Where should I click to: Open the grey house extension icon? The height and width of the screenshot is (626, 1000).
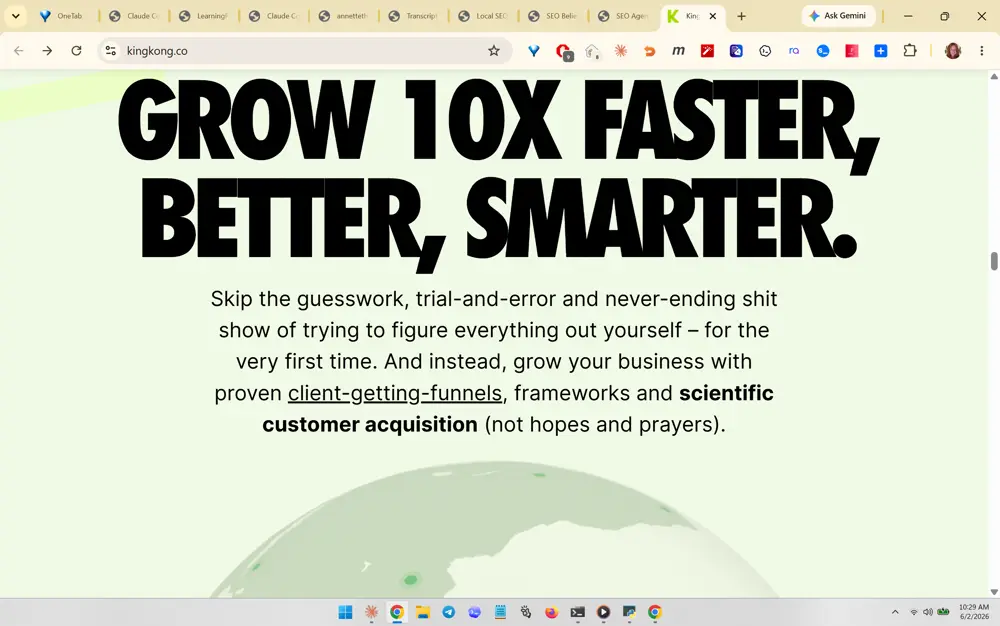pos(592,51)
